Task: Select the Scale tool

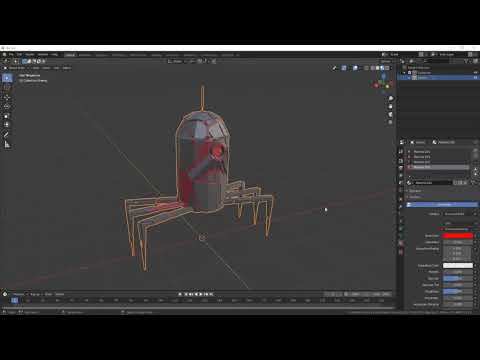Action: (x=7, y=116)
